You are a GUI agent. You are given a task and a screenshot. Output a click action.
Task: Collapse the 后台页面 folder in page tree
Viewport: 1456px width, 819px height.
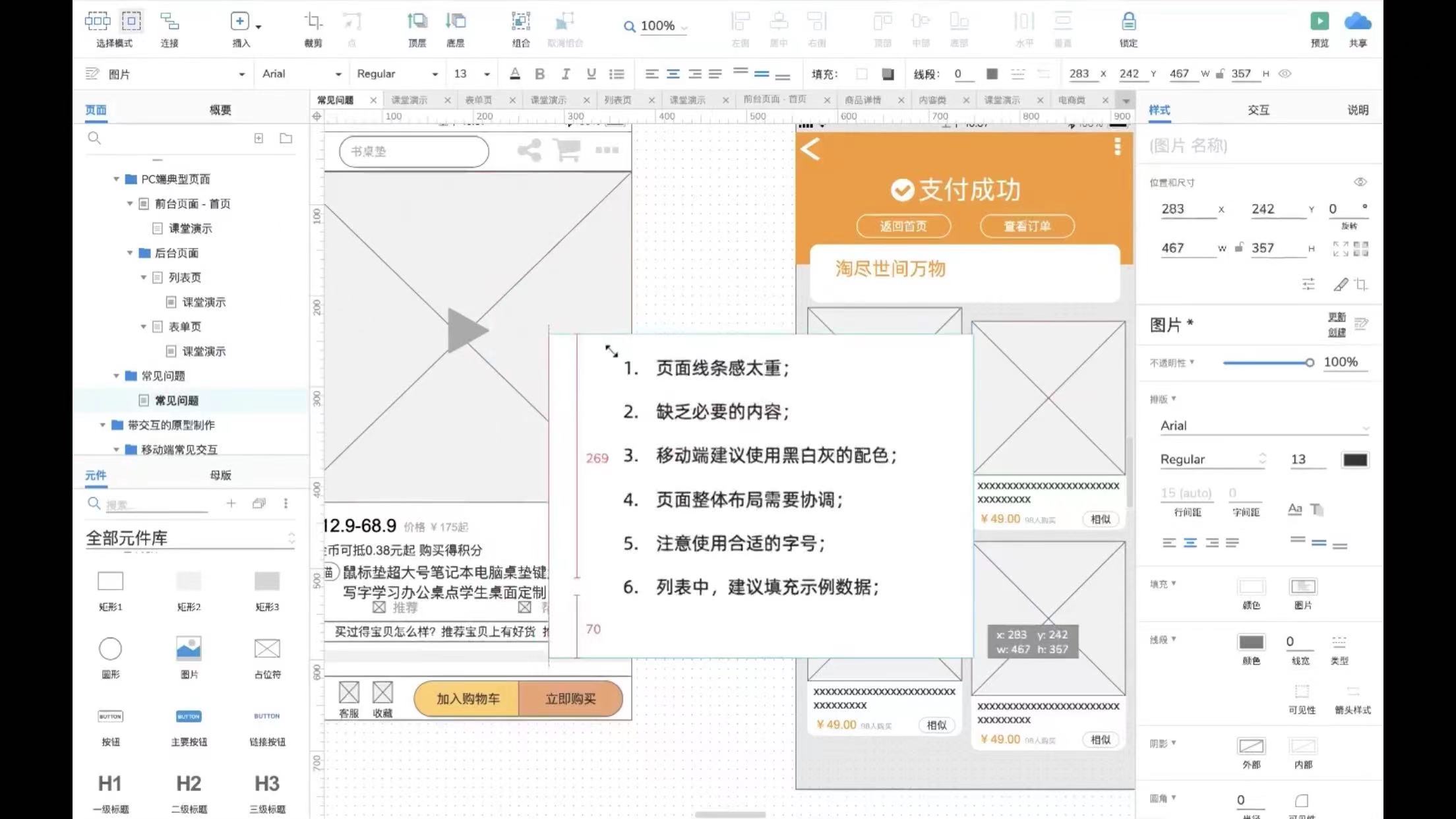130,253
